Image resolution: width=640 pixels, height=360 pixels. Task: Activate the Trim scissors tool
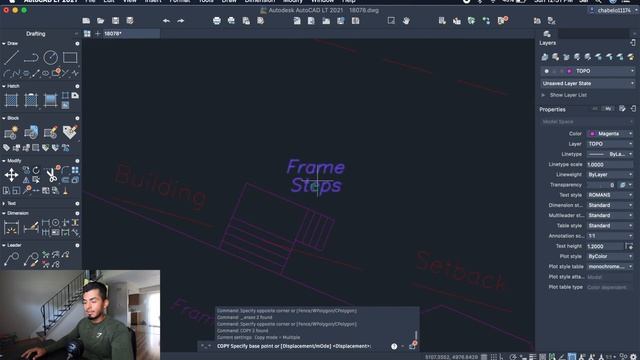tap(51, 175)
